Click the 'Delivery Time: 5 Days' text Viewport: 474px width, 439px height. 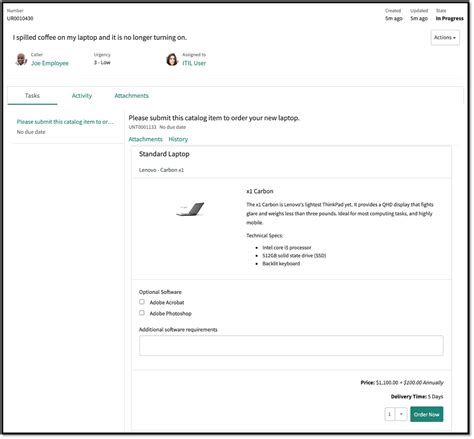pyautogui.click(x=417, y=397)
